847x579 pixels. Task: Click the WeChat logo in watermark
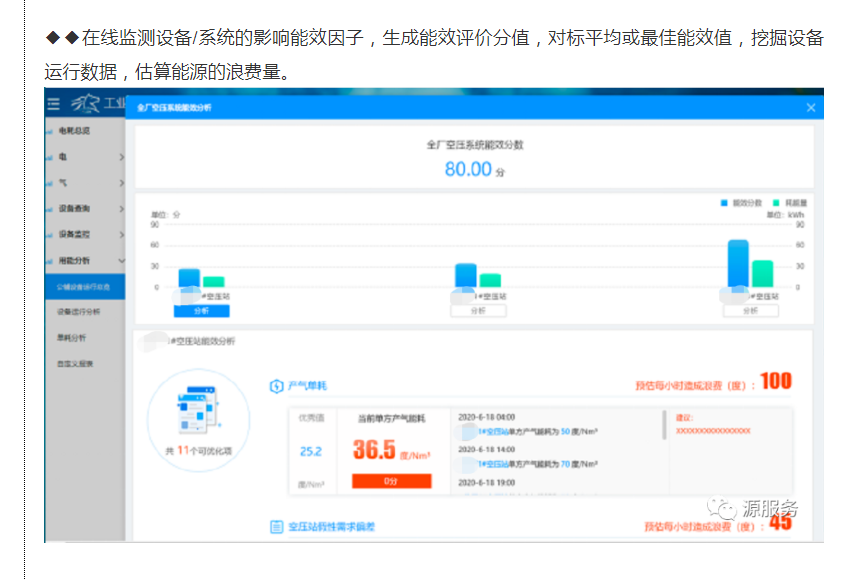(721, 509)
